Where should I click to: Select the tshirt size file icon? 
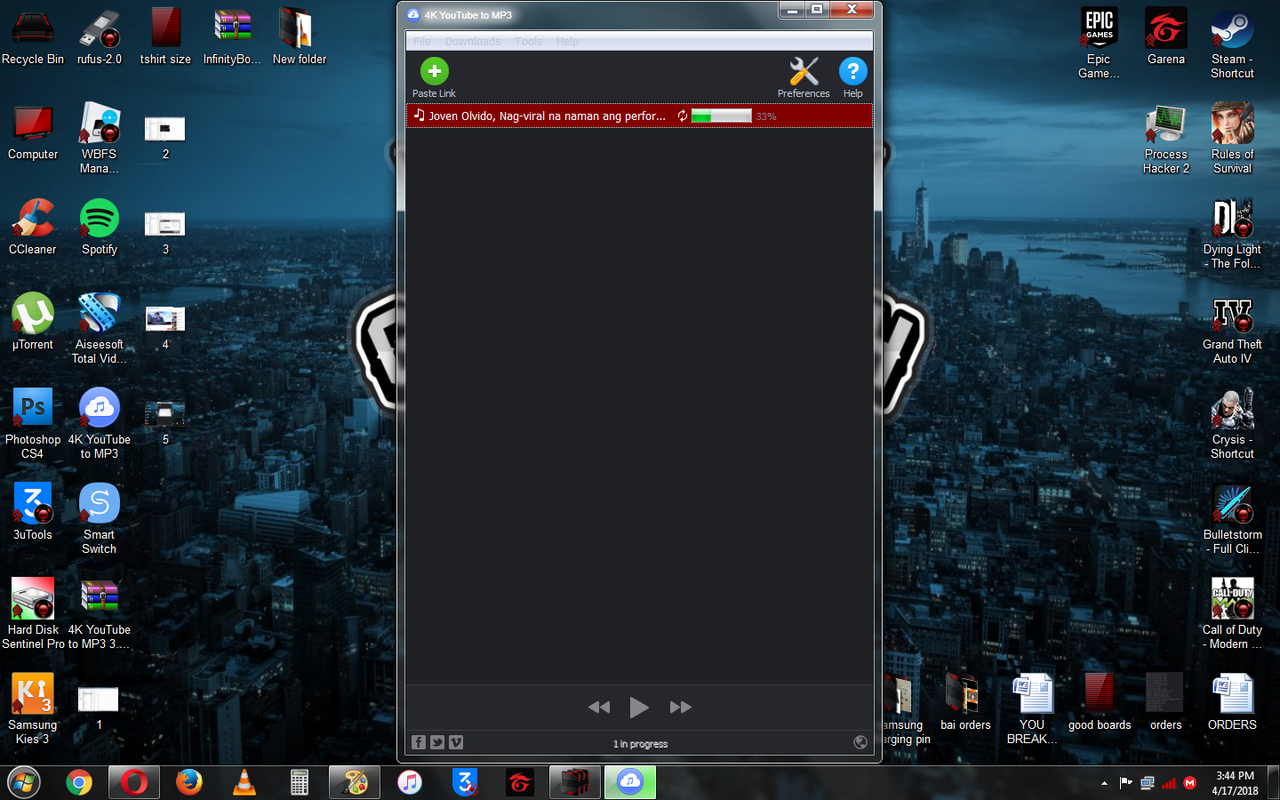(x=166, y=36)
